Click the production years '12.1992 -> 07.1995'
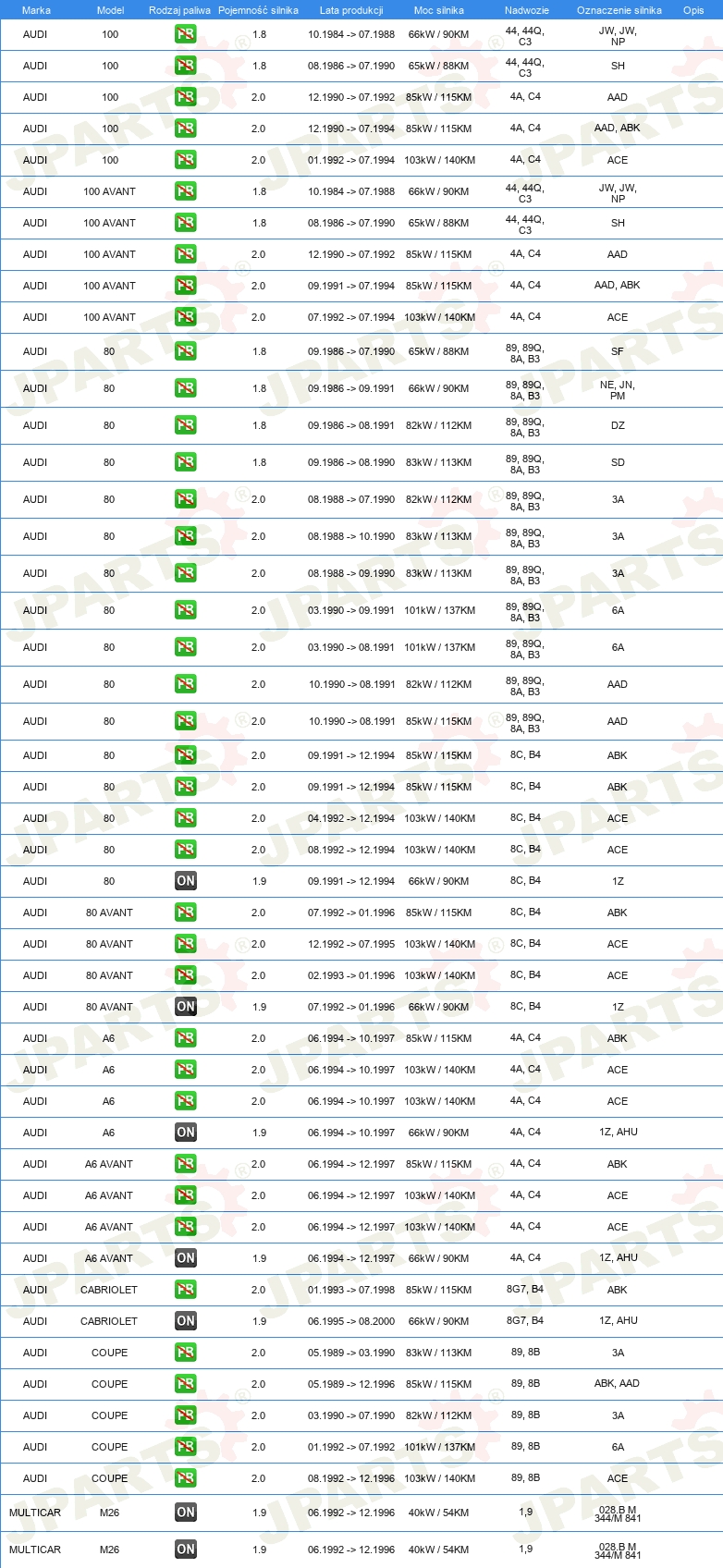Screen dimensions: 723x1568 tap(351, 944)
